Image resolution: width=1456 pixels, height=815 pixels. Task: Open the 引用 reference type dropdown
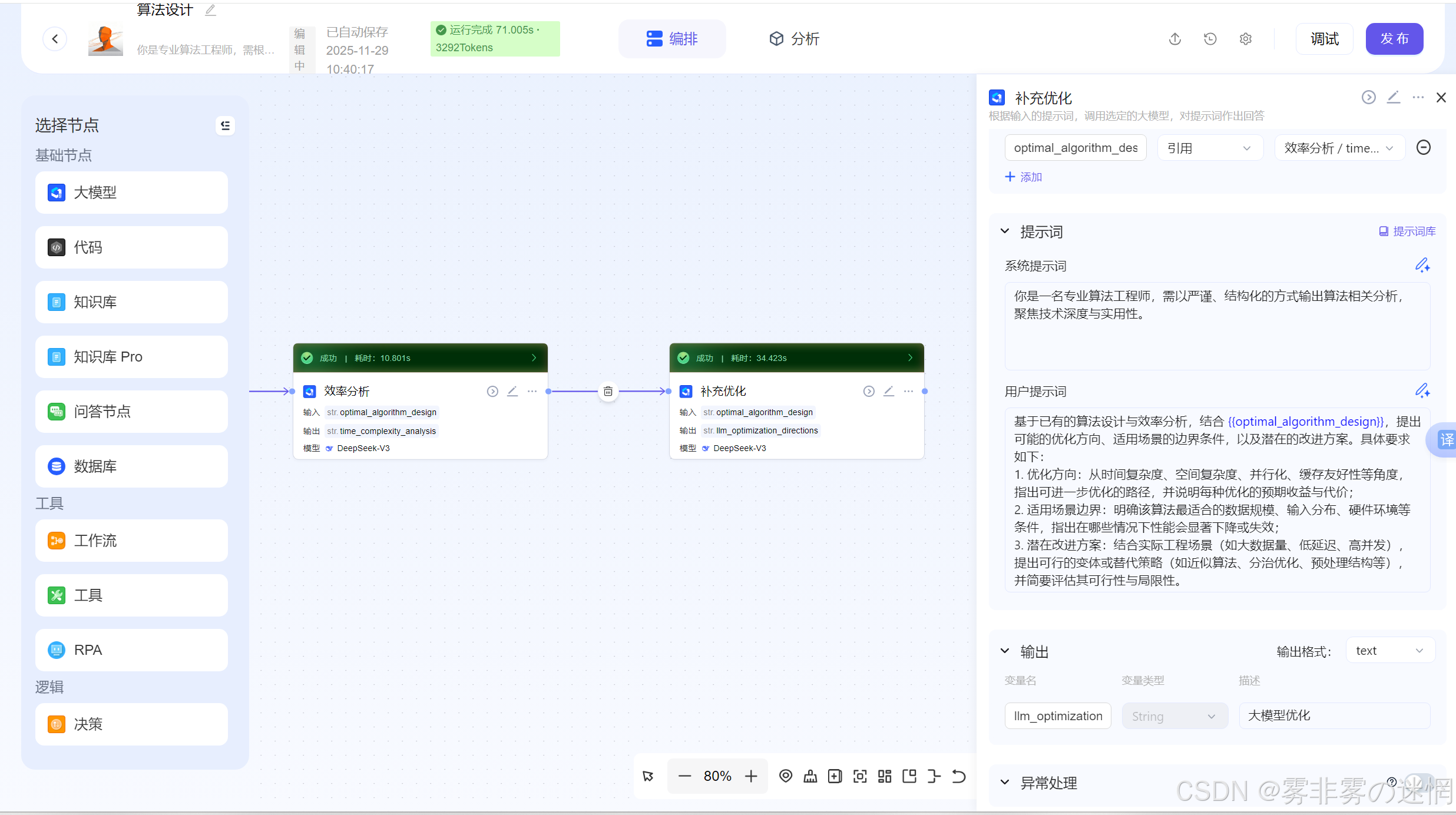click(x=1209, y=148)
